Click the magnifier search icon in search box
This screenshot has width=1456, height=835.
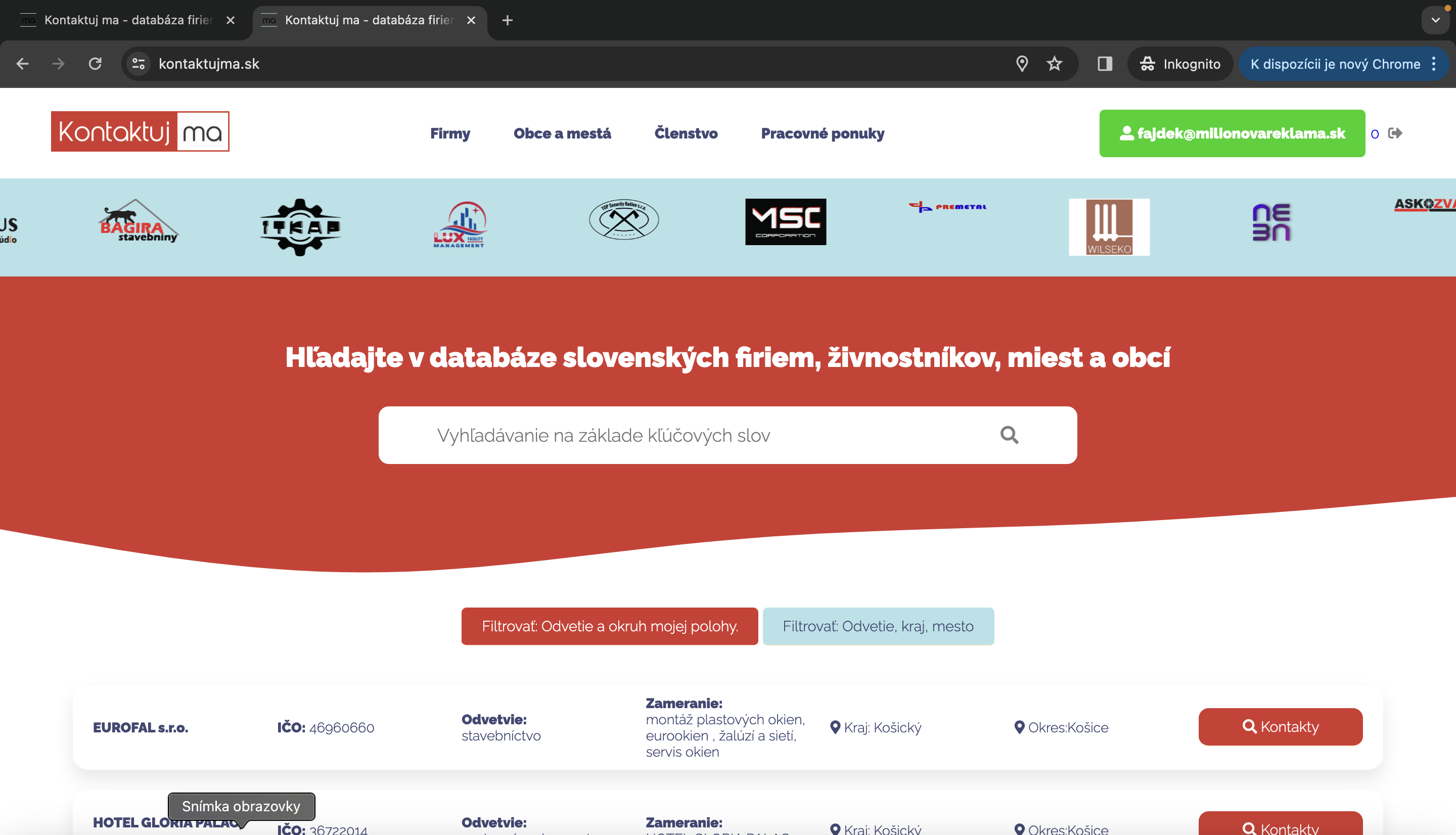(1009, 435)
